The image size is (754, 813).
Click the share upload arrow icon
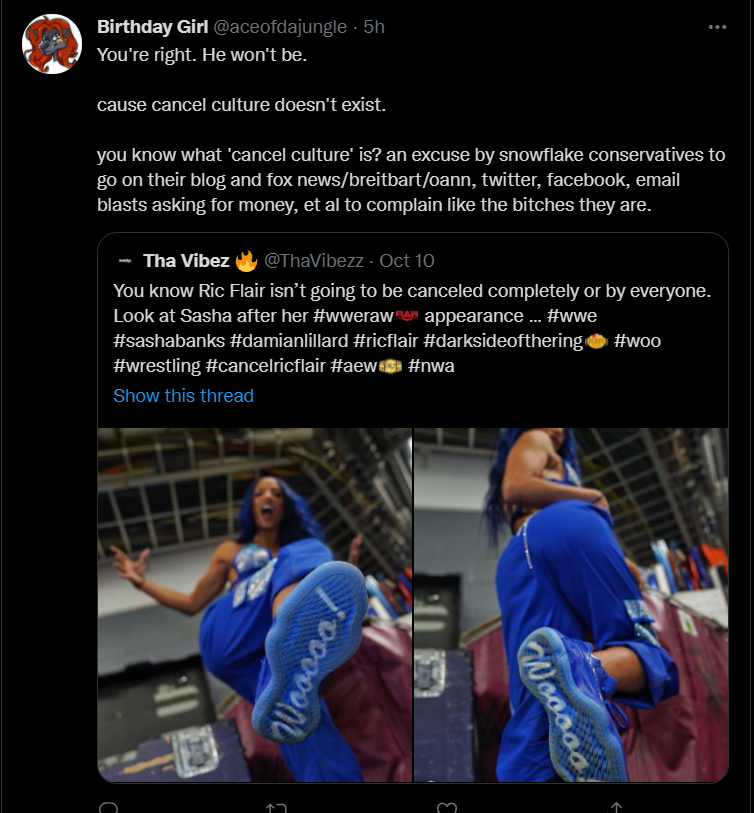[x=616, y=808]
